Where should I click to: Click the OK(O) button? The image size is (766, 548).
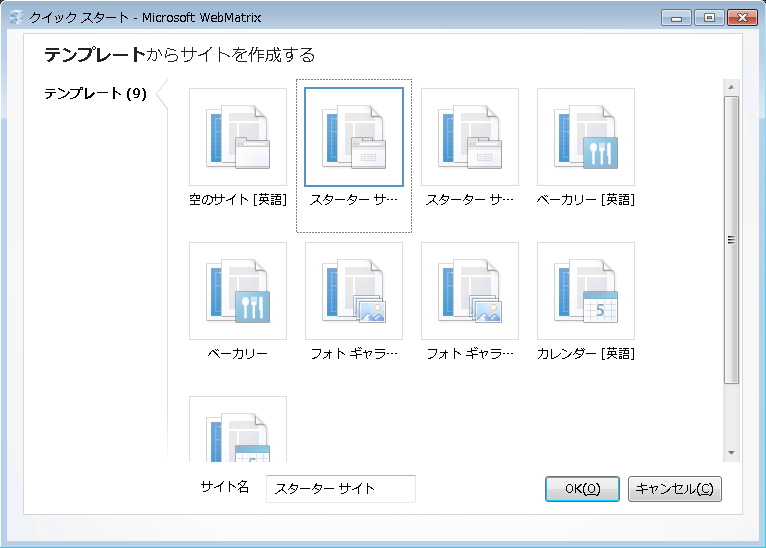click(x=582, y=489)
